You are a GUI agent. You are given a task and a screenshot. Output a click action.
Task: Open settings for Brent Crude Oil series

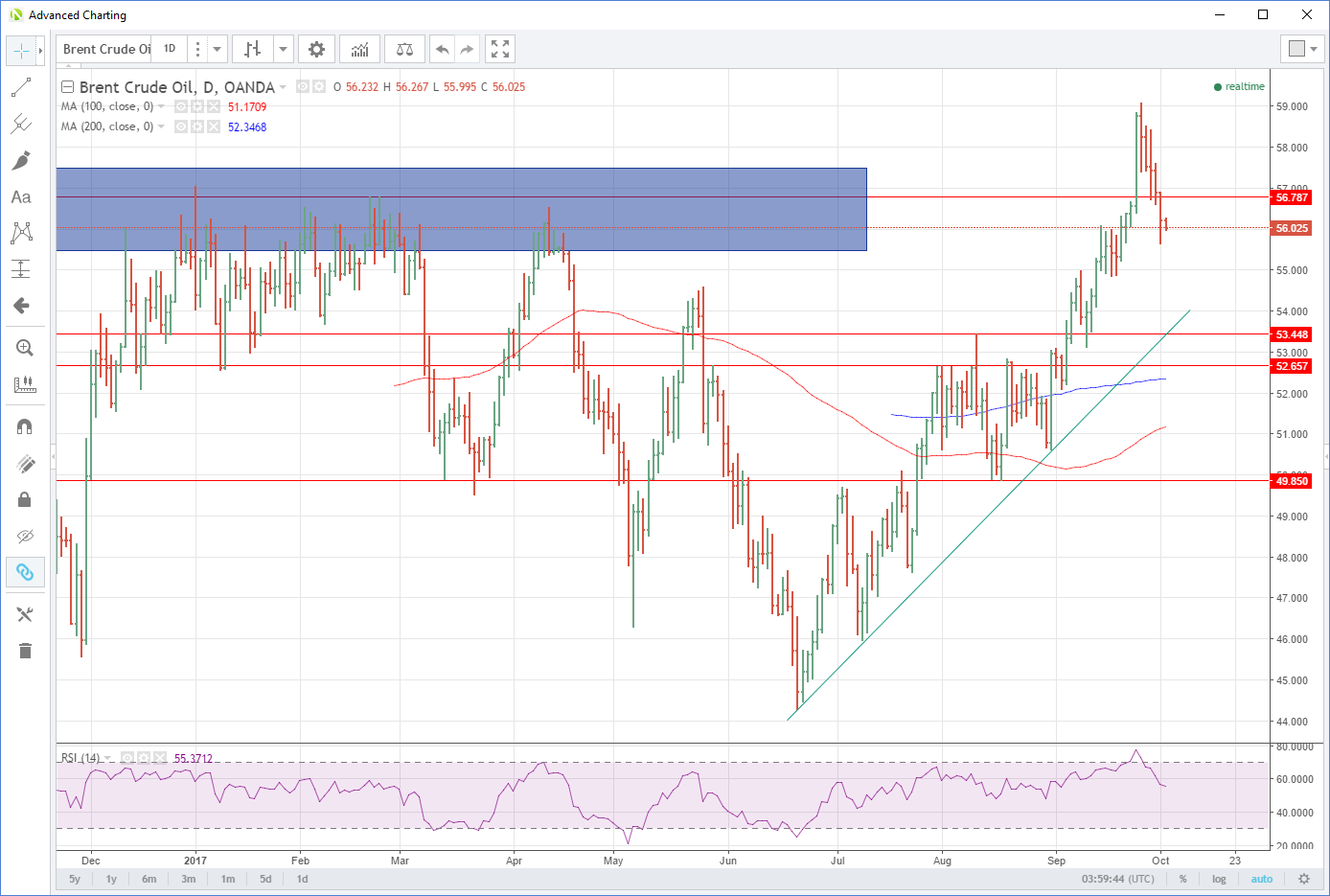pyautogui.click(x=319, y=86)
